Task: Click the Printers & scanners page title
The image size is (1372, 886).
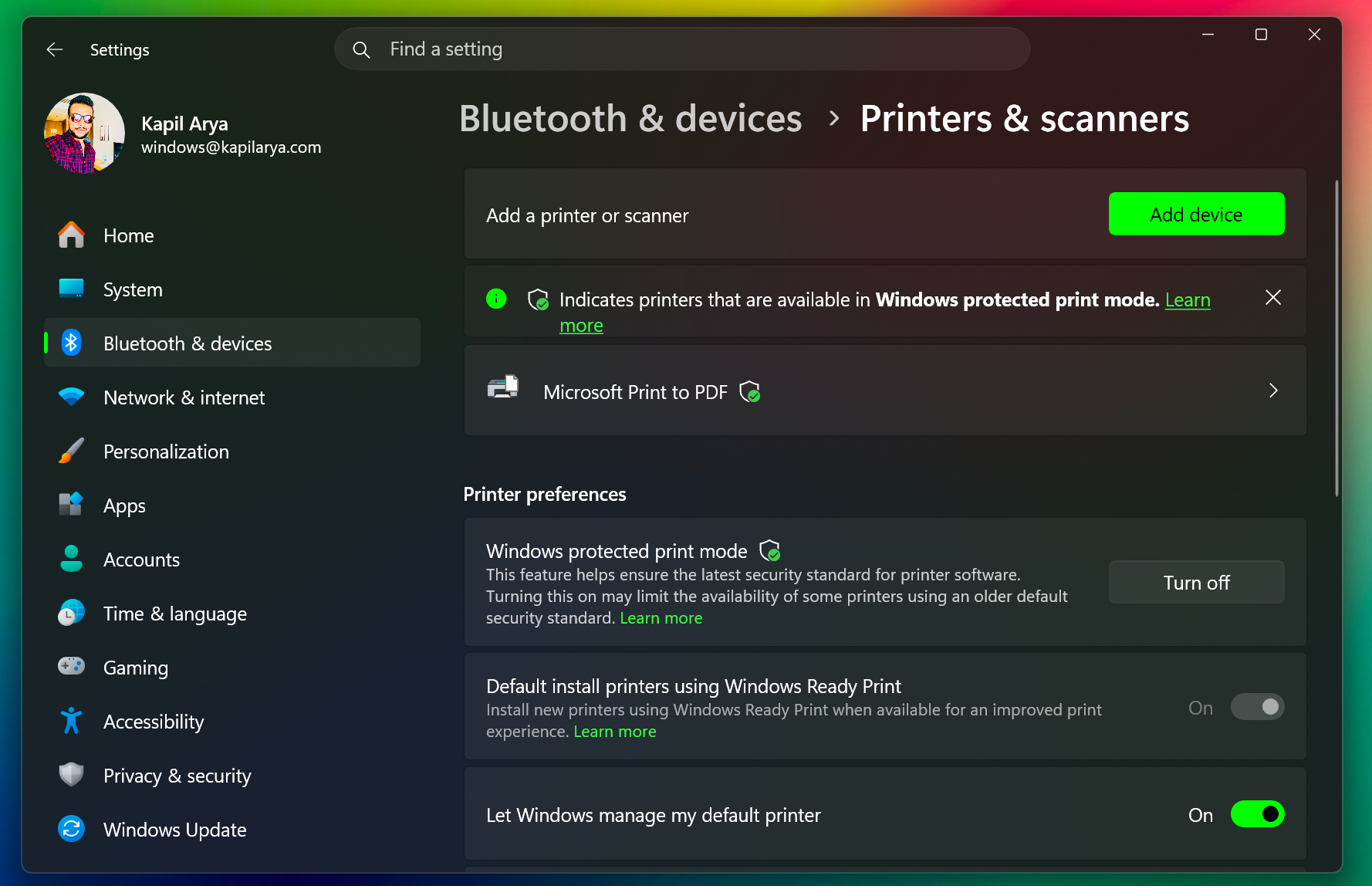Action: (x=1025, y=119)
